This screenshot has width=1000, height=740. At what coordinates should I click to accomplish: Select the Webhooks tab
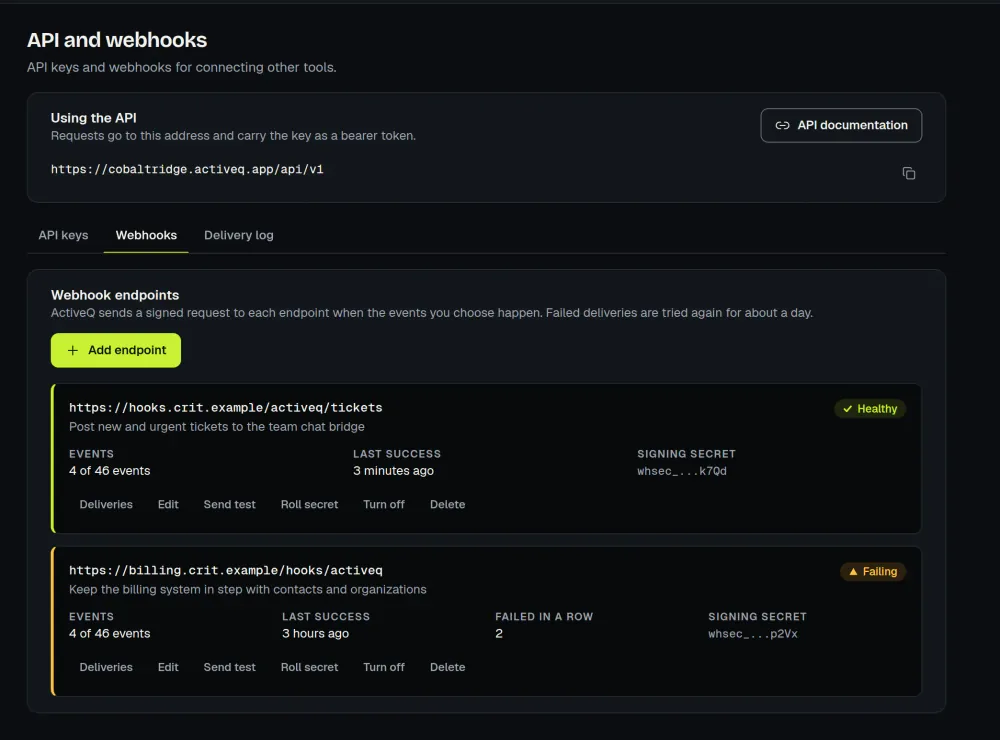146,235
